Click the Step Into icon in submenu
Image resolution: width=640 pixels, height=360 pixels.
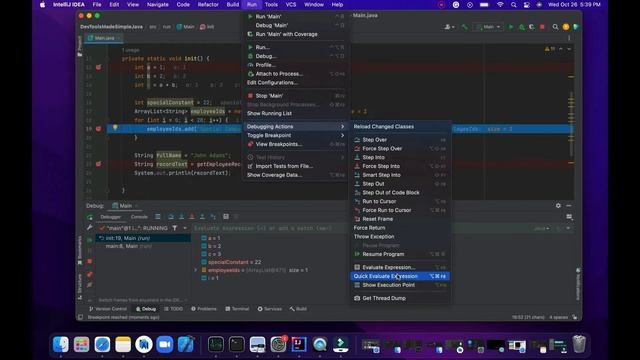tap(357, 157)
